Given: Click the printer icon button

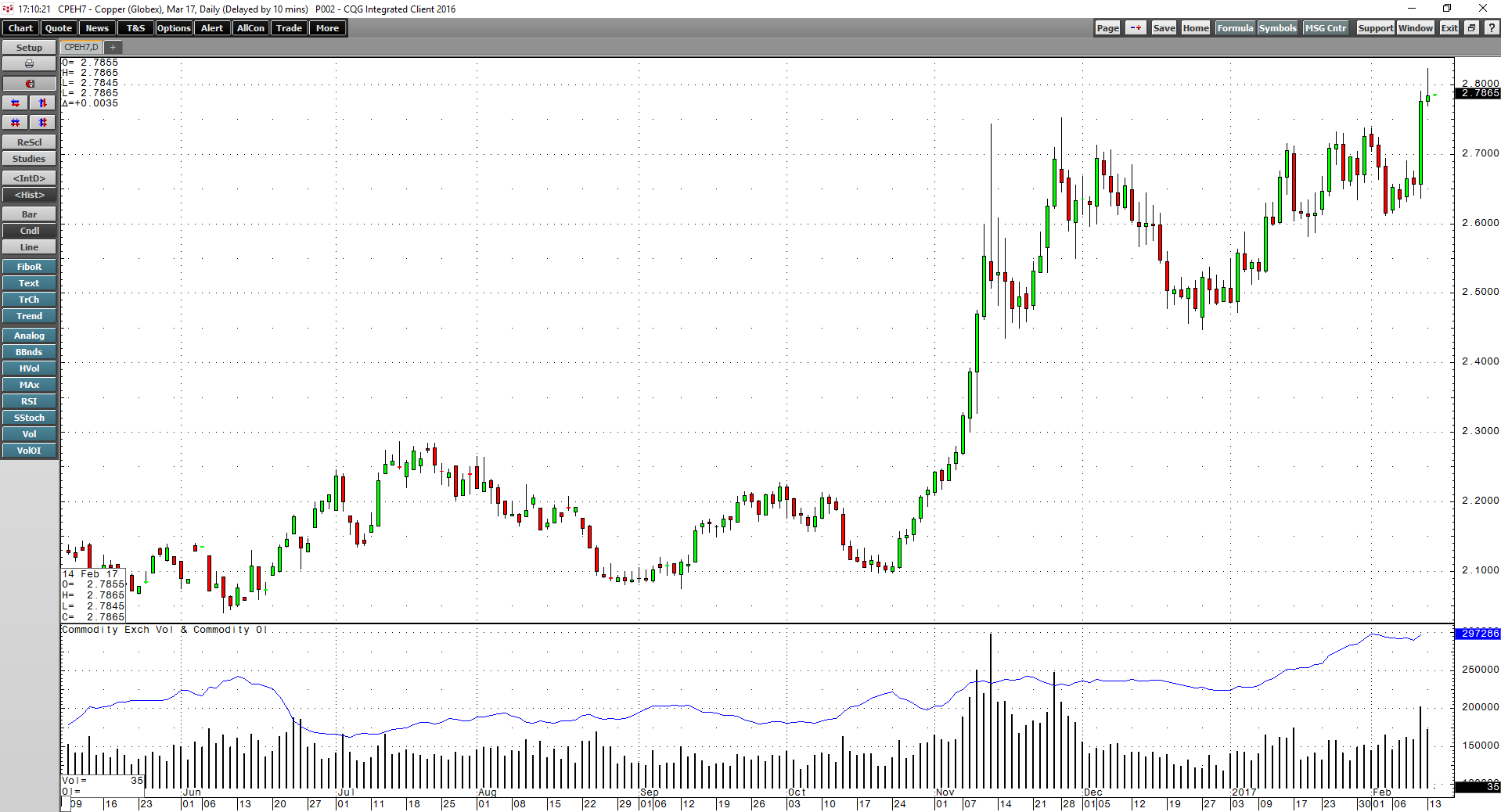Looking at the screenshot, I should (29, 64).
